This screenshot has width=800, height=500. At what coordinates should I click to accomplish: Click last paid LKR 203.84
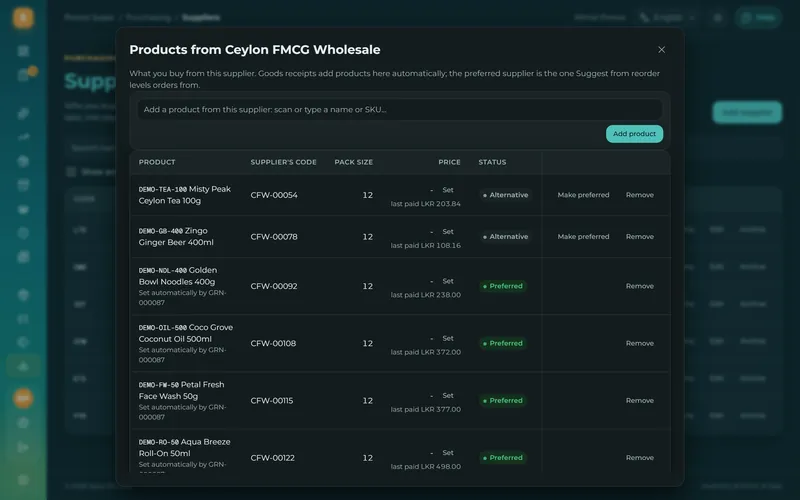pyautogui.click(x=426, y=204)
